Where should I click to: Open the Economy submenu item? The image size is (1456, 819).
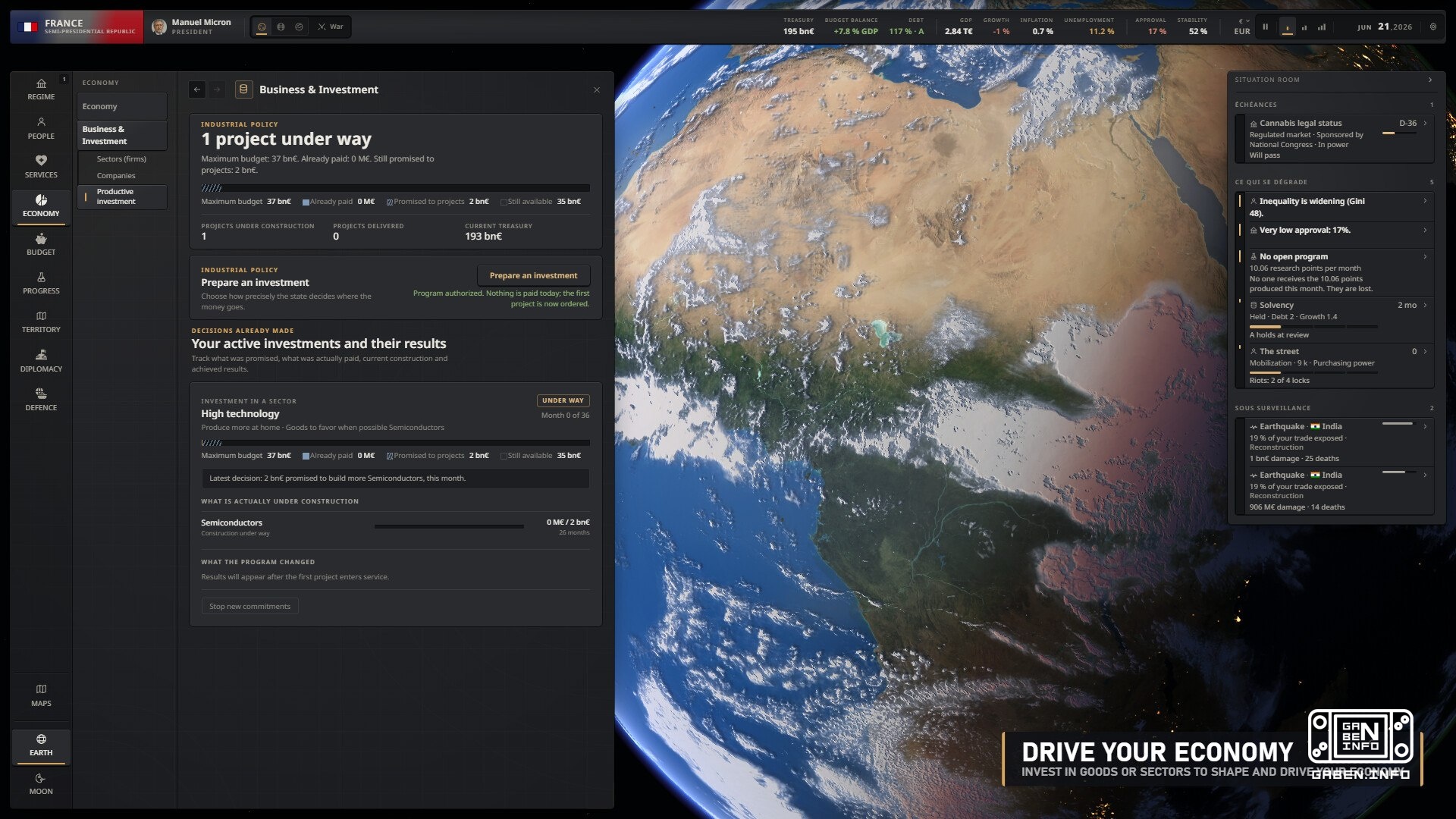[x=121, y=106]
